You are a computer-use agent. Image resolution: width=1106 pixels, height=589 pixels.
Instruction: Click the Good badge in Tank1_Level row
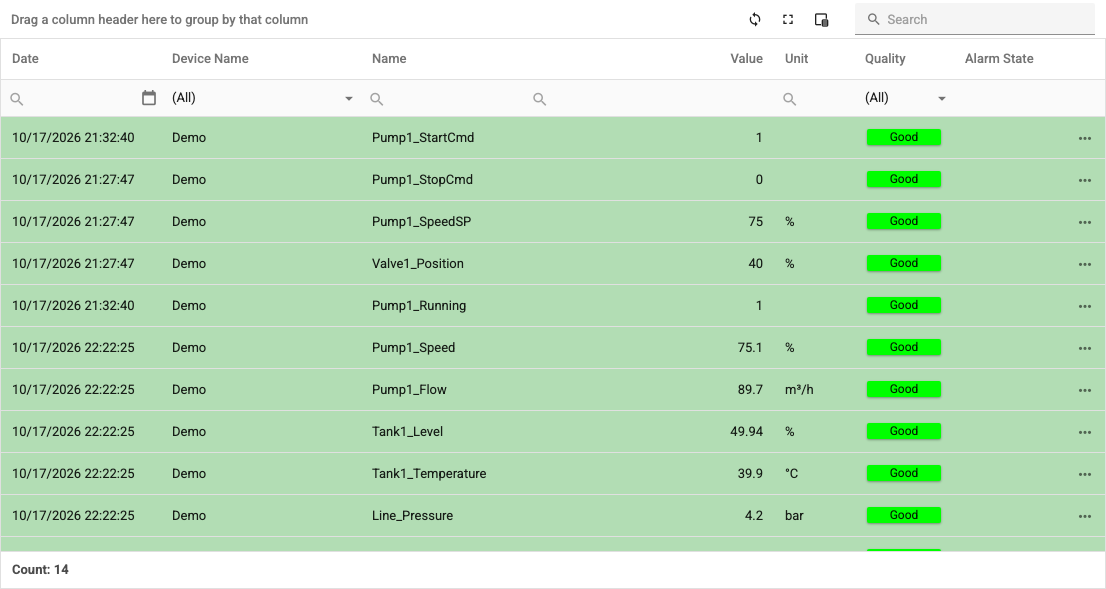point(904,431)
